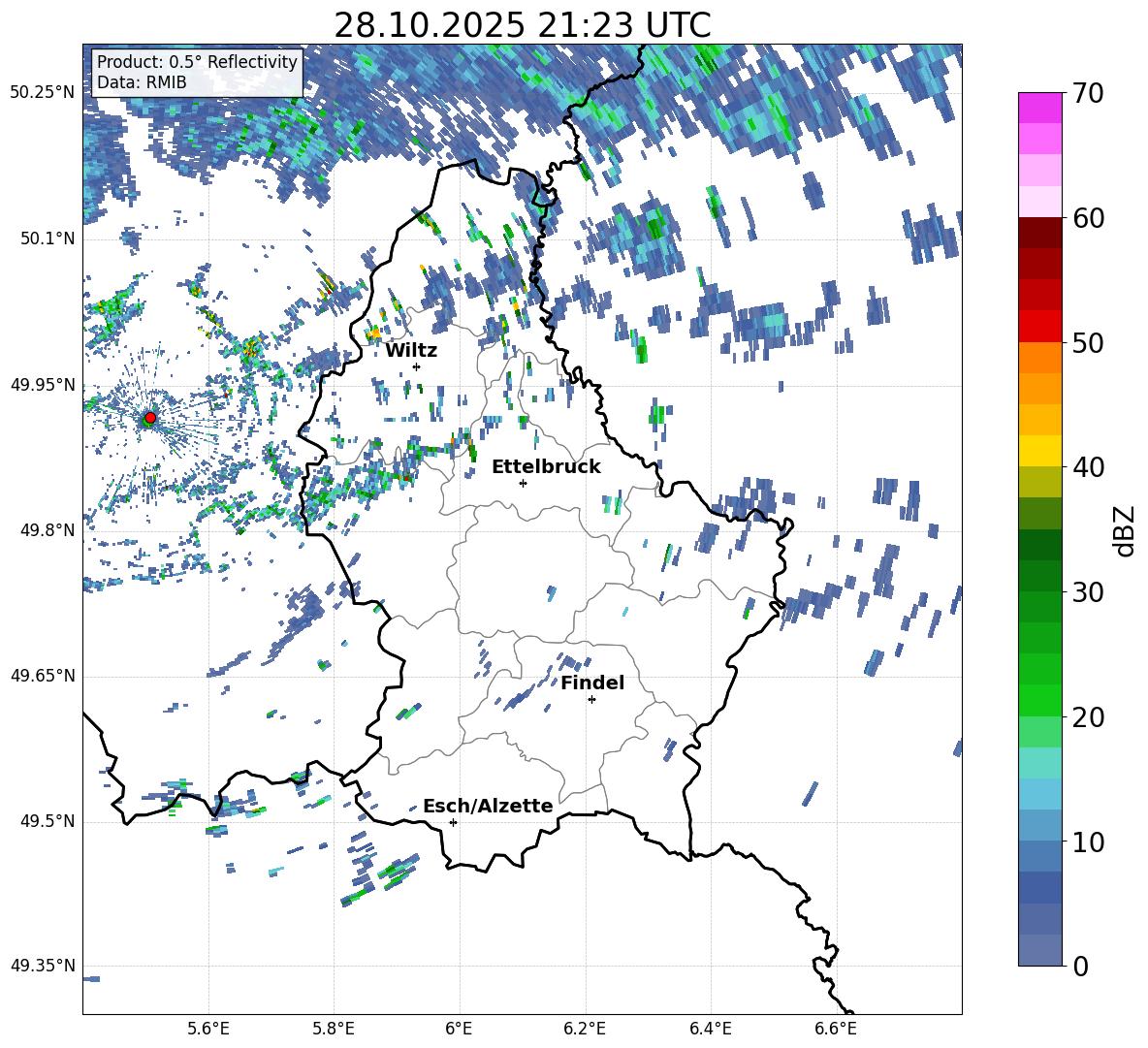Click the longitude label '5.8°E'
The image size is (1148, 1048).
click(x=334, y=1030)
